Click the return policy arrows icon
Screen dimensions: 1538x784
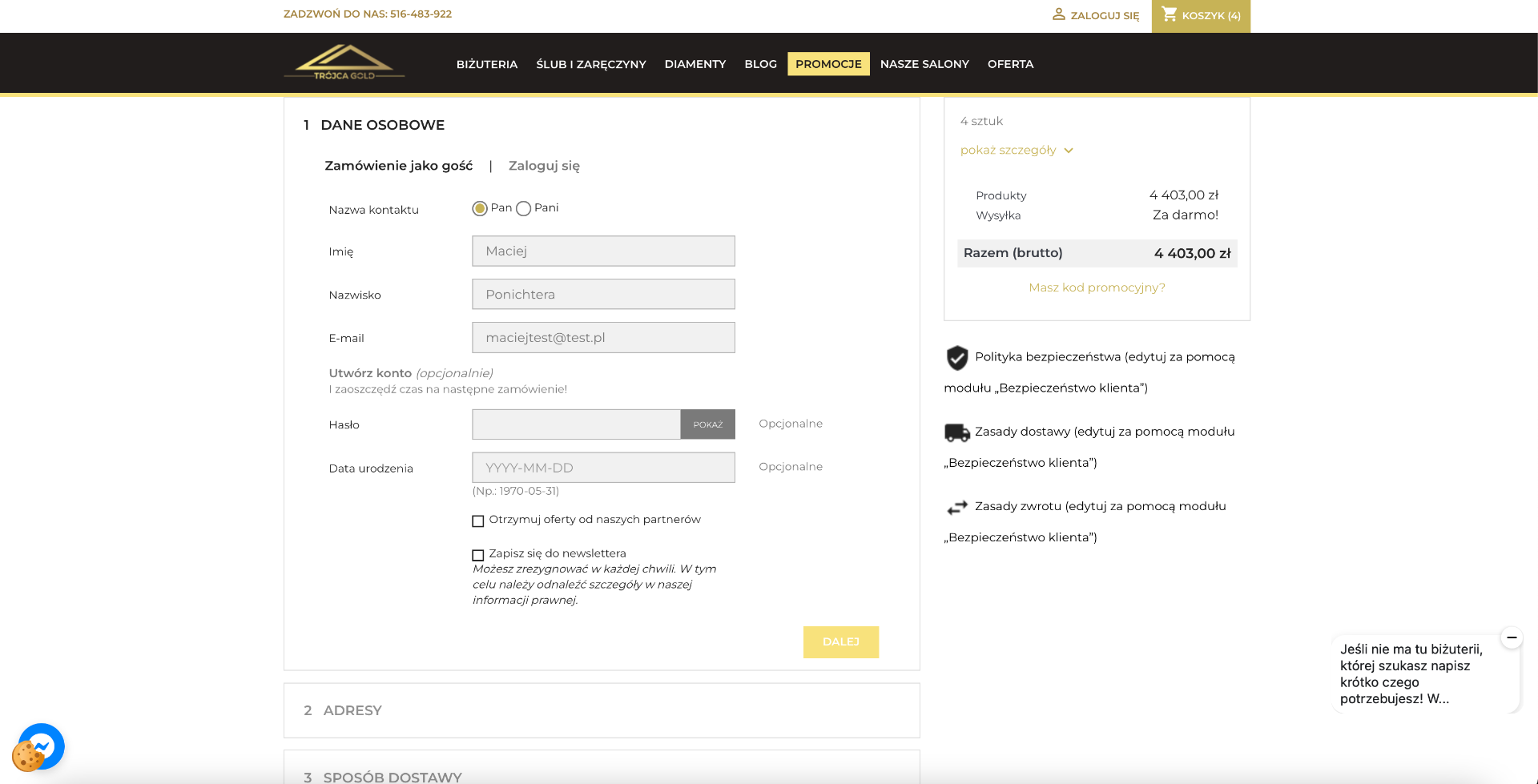point(956,507)
